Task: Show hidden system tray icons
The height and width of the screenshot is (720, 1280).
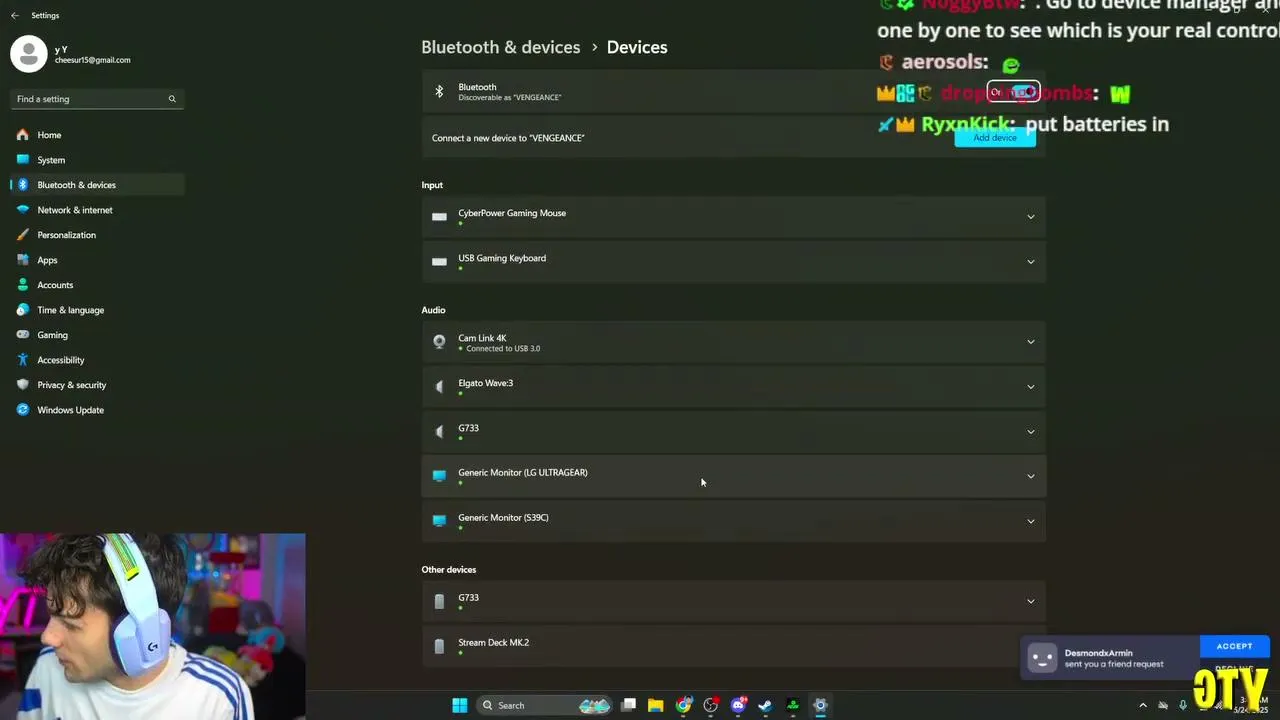Action: click(x=1143, y=705)
